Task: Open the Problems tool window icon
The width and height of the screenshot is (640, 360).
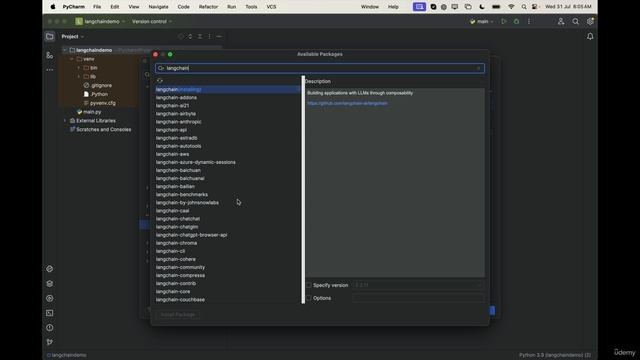Action: click(49, 328)
